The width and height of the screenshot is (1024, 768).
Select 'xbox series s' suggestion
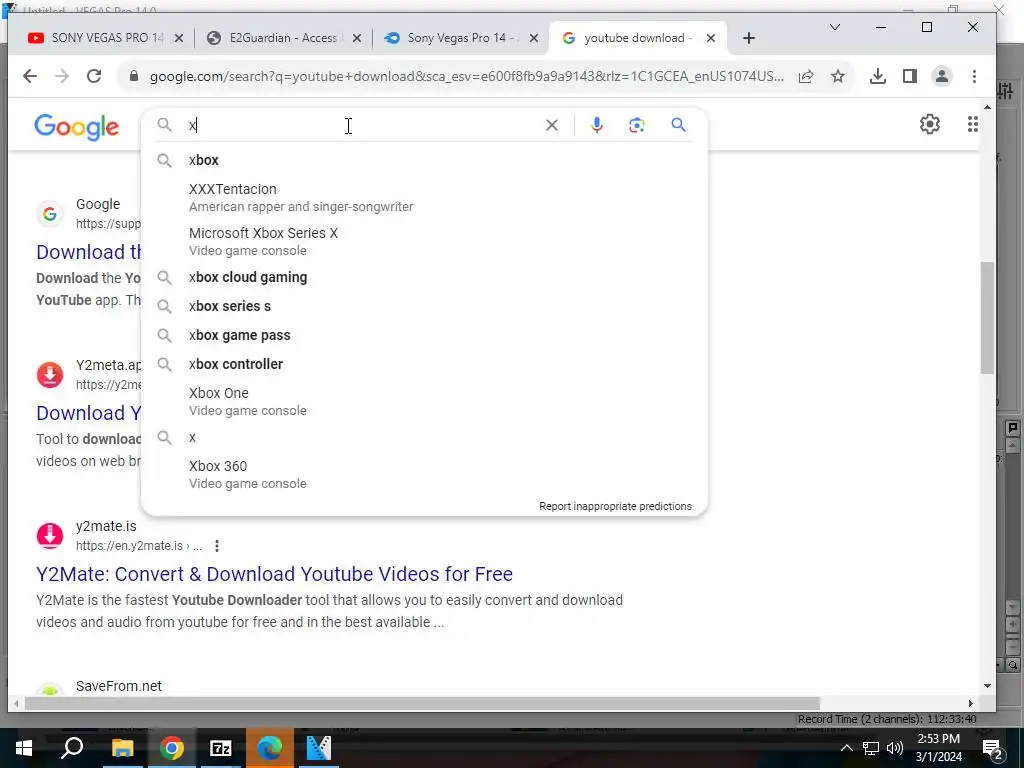[424, 306]
